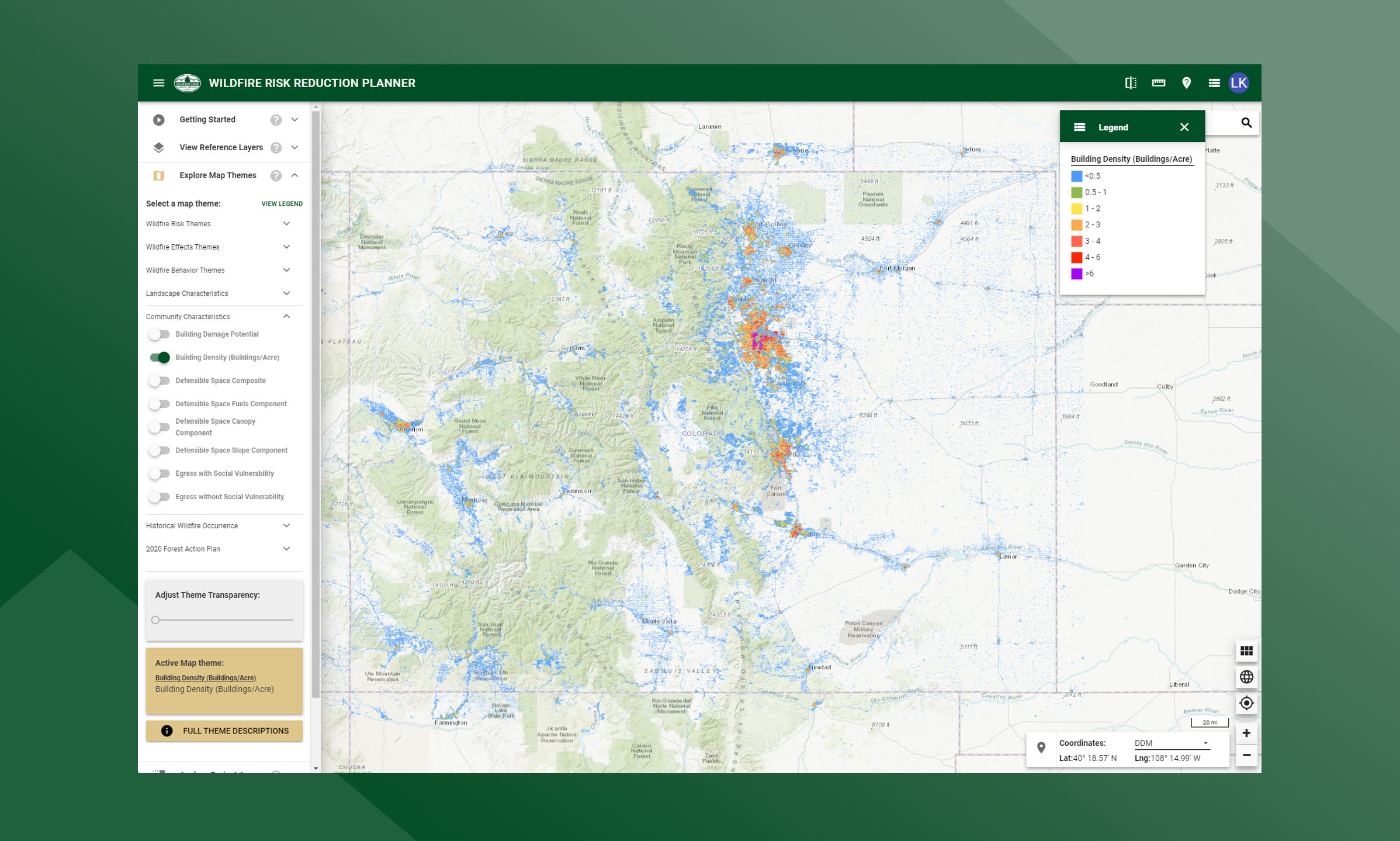Switch on Defensible Space Slope Component
The image size is (1400, 841).
point(159,451)
